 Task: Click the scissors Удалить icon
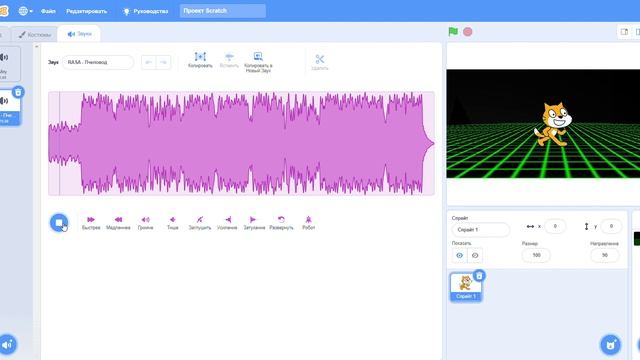tap(320, 62)
